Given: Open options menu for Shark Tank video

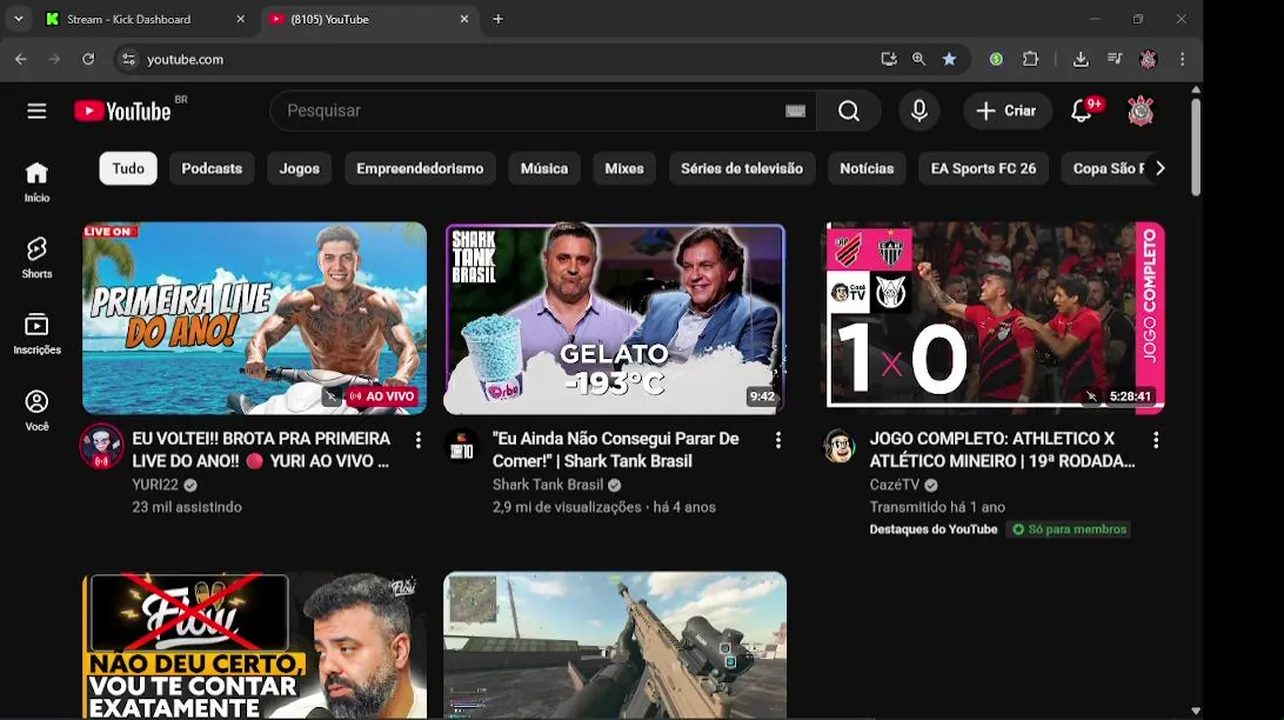Looking at the screenshot, I should [x=778, y=440].
